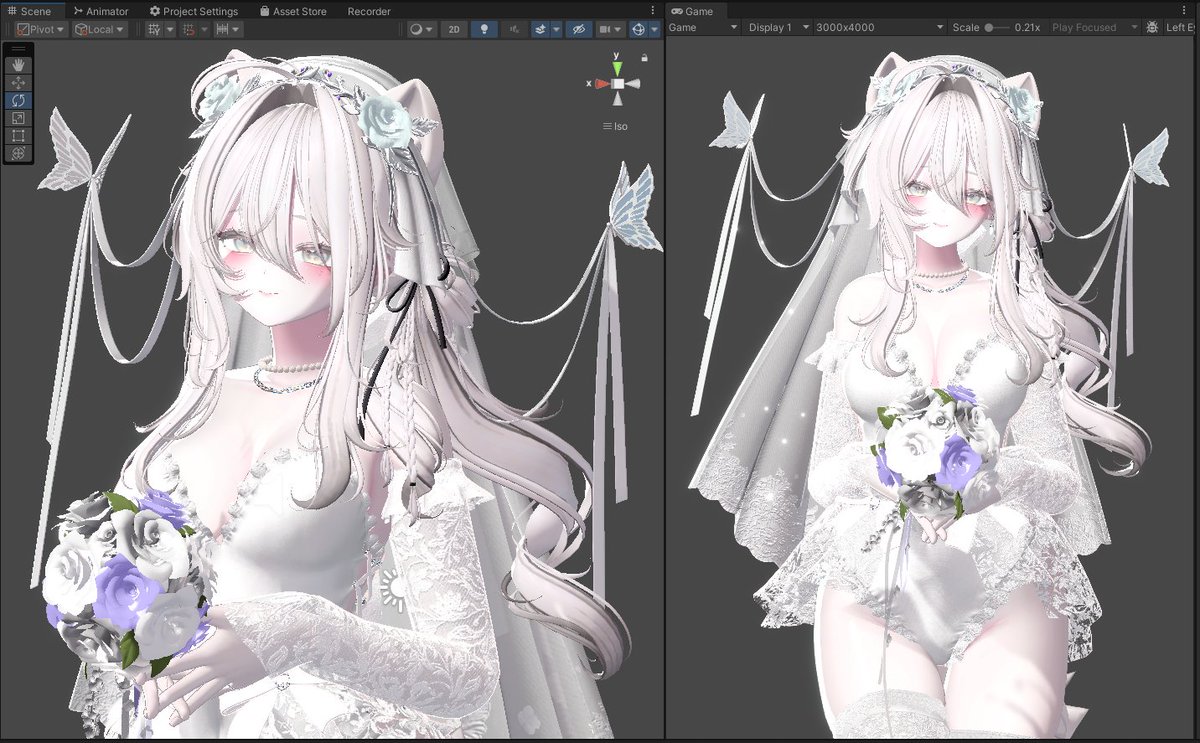1200x743 pixels.
Task: Open the 3000x4000 resolution dropdown
Action: 880,27
